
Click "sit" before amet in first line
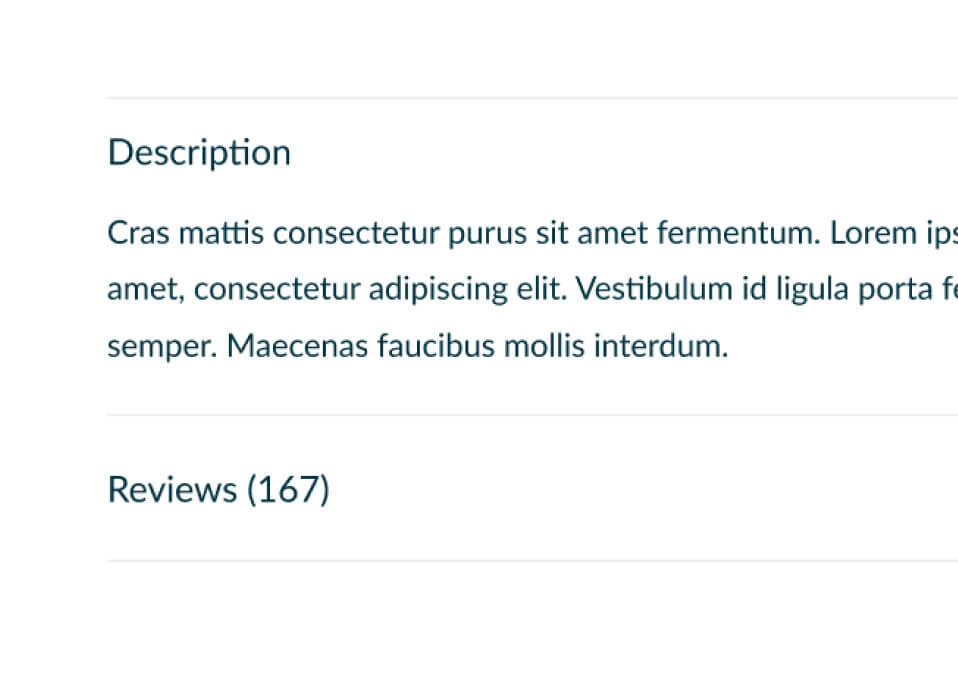552,233
